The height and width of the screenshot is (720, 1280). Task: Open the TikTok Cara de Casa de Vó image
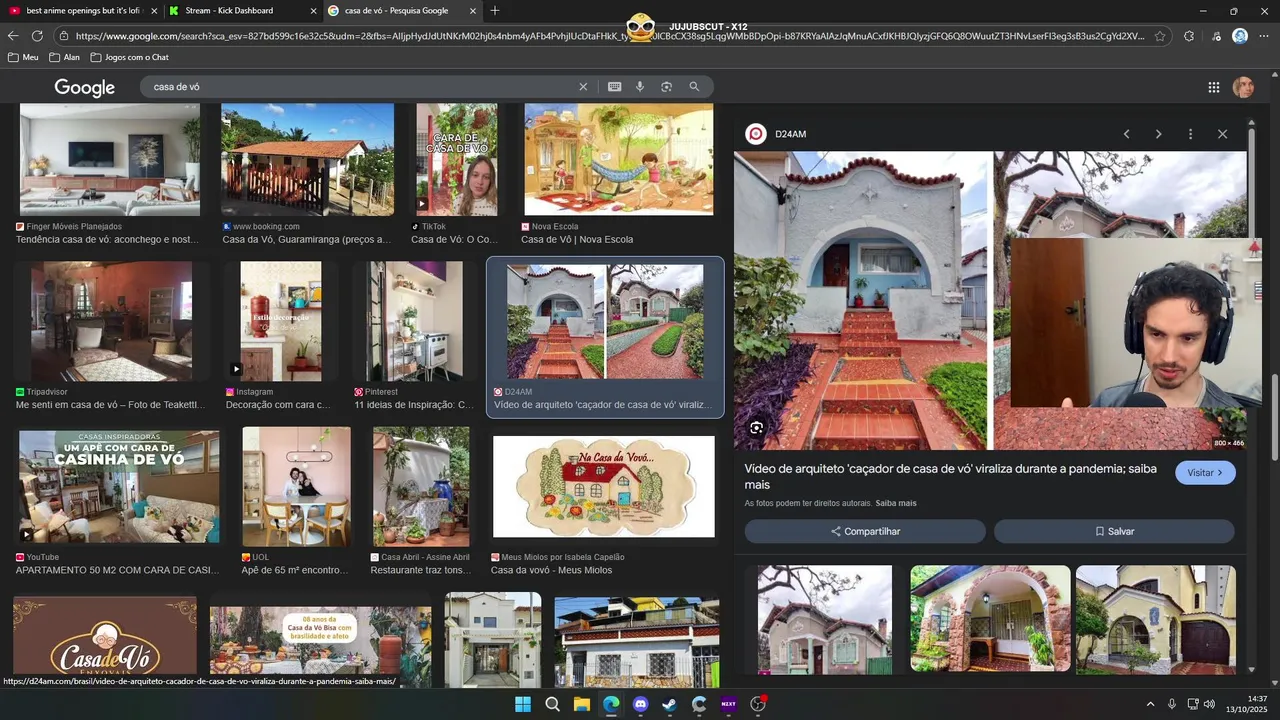tap(457, 160)
